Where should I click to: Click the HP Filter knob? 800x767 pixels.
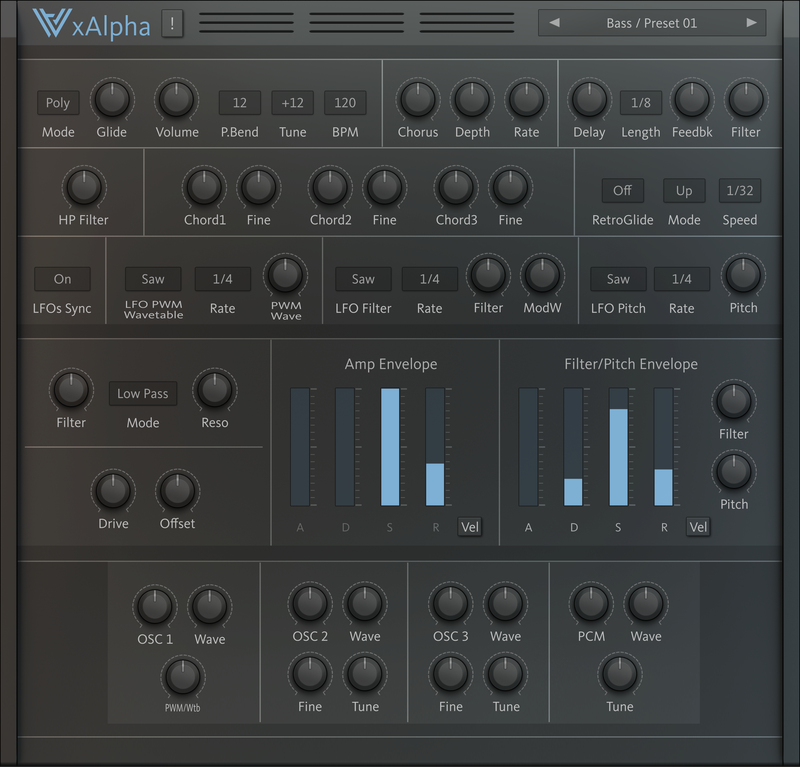click(x=83, y=187)
